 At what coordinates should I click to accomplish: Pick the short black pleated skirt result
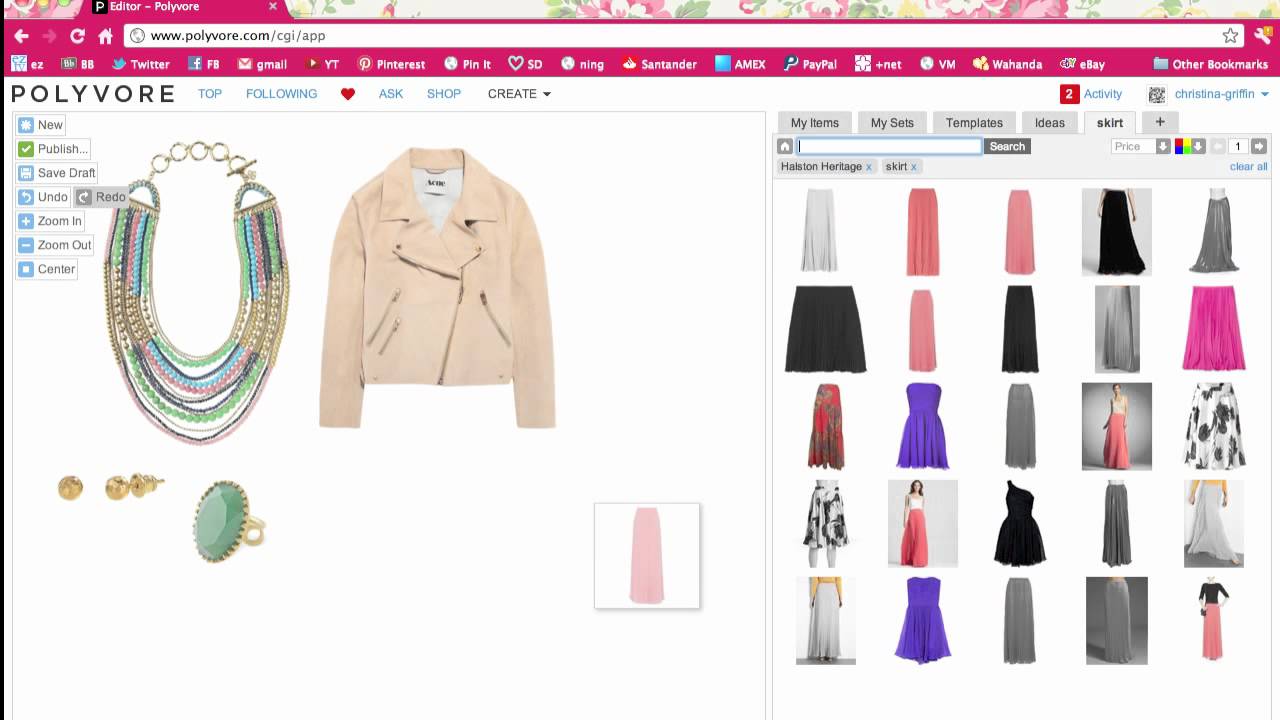click(825, 329)
